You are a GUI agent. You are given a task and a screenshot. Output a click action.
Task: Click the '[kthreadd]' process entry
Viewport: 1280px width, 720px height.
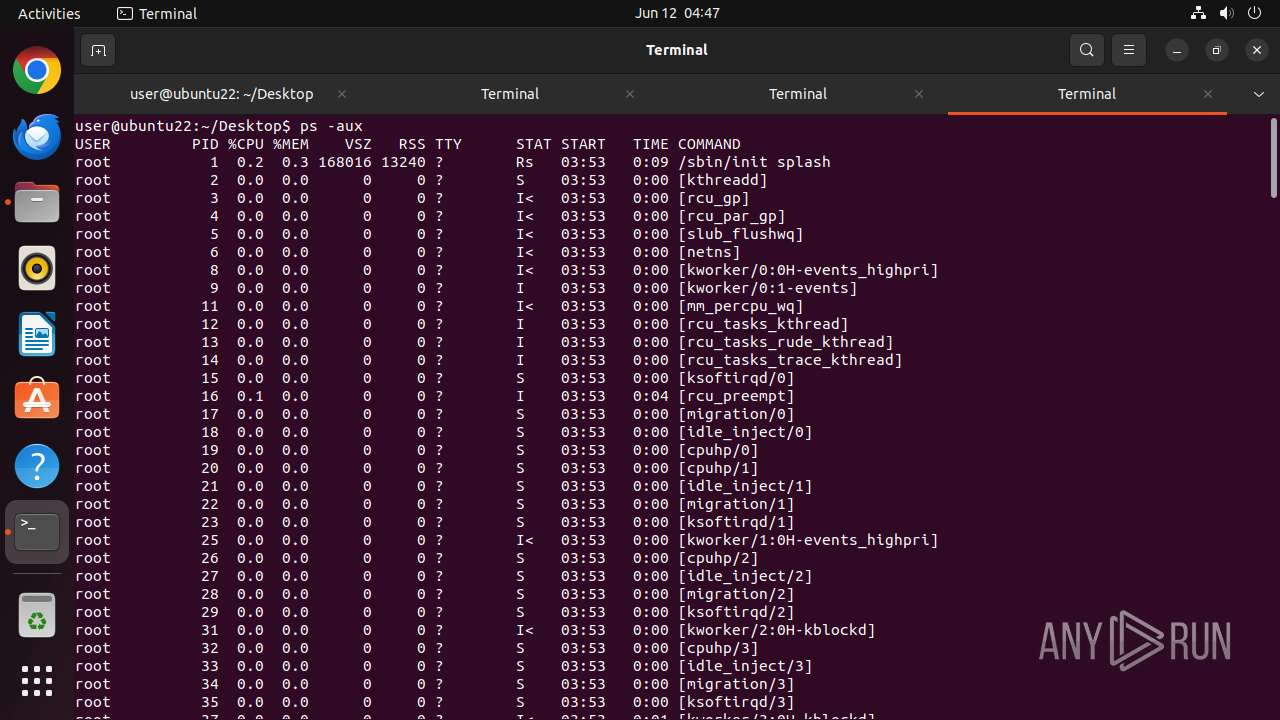point(723,180)
